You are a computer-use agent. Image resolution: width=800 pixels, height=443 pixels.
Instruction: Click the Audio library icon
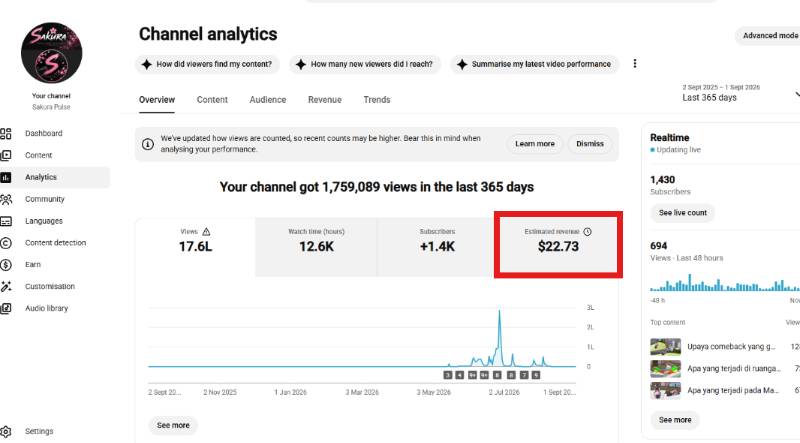(6, 309)
